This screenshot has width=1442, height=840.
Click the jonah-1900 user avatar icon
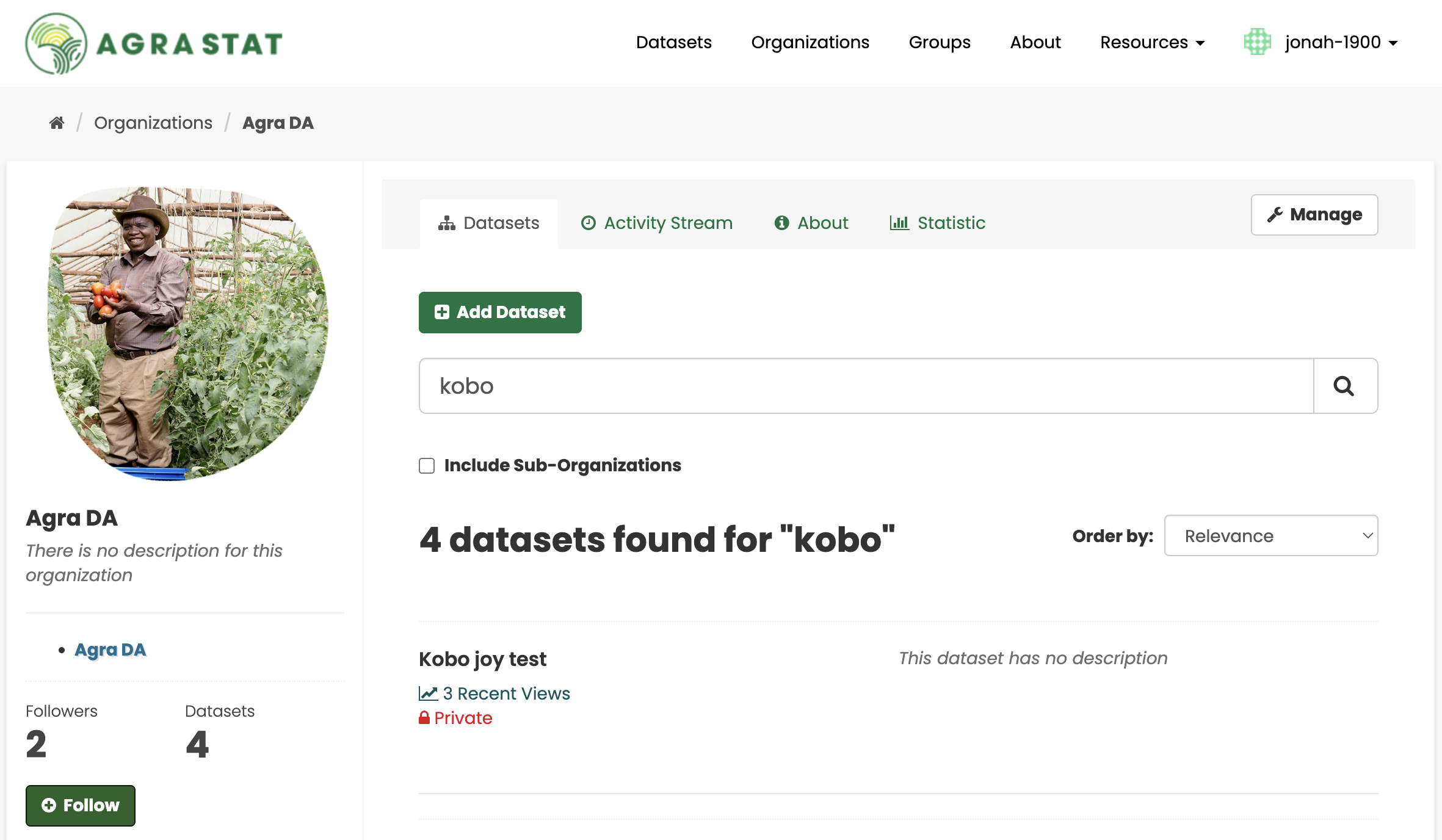[1257, 42]
